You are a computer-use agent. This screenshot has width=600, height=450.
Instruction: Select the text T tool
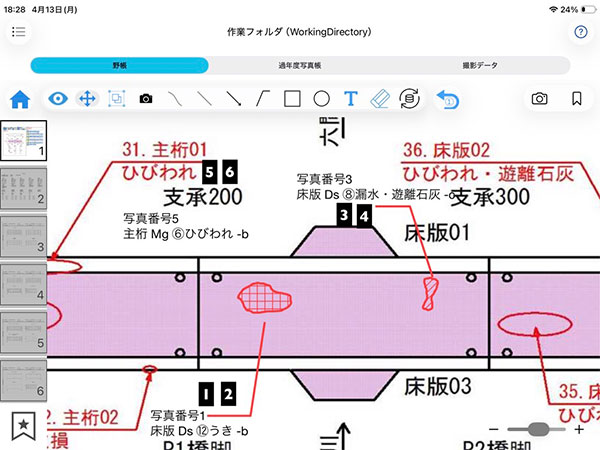pos(351,99)
